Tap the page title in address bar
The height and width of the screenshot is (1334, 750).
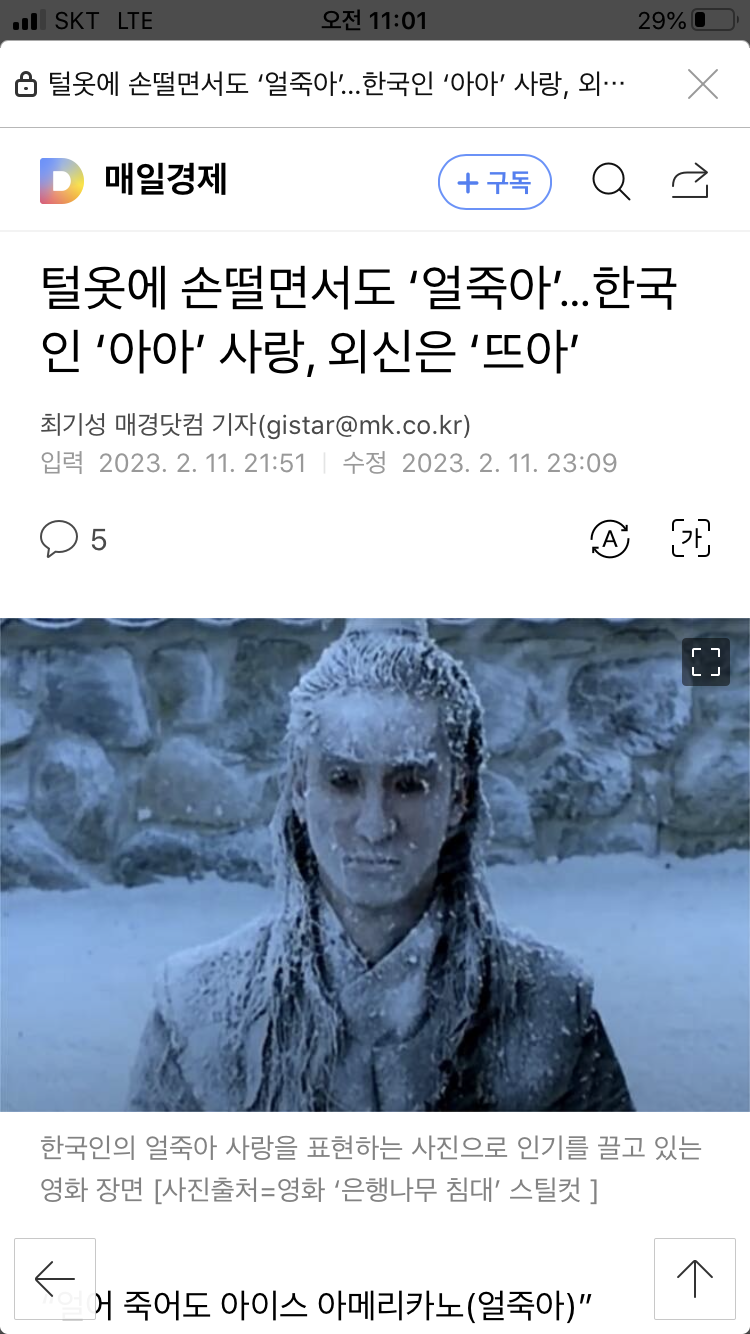coord(337,85)
